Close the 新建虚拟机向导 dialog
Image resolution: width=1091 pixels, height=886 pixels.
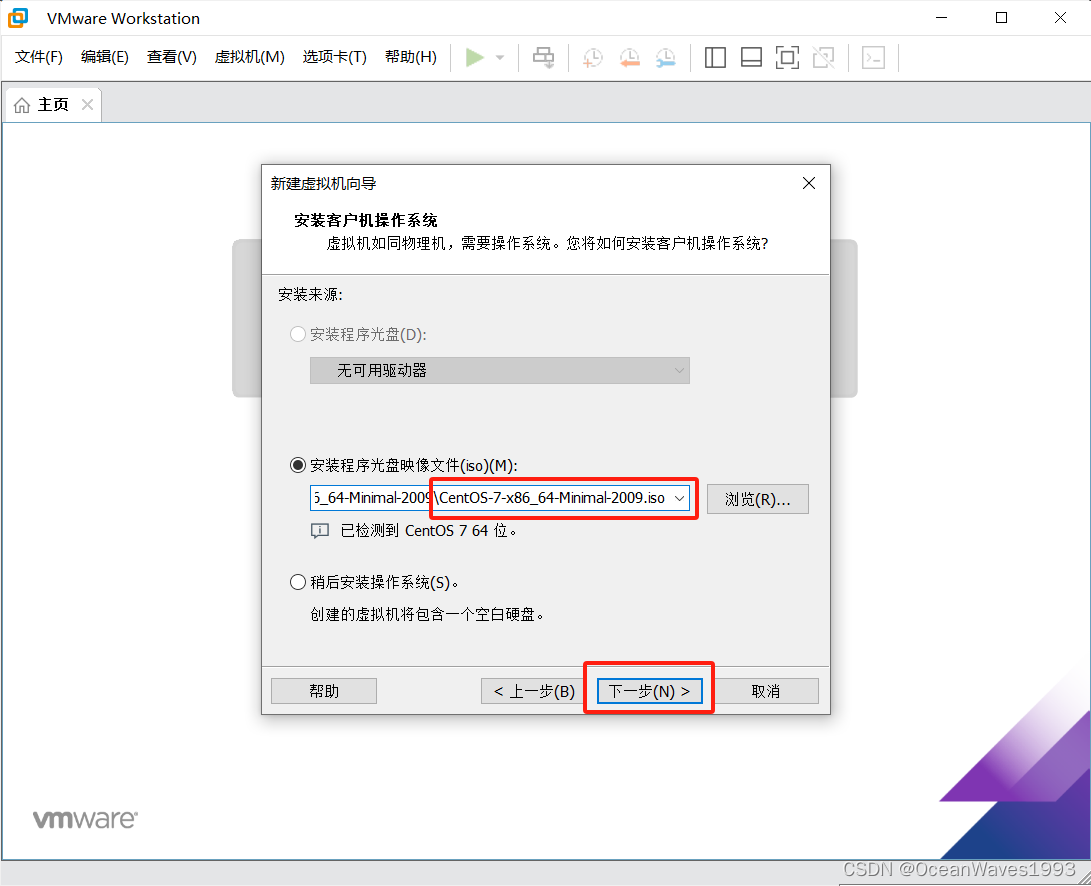click(x=809, y=183)
